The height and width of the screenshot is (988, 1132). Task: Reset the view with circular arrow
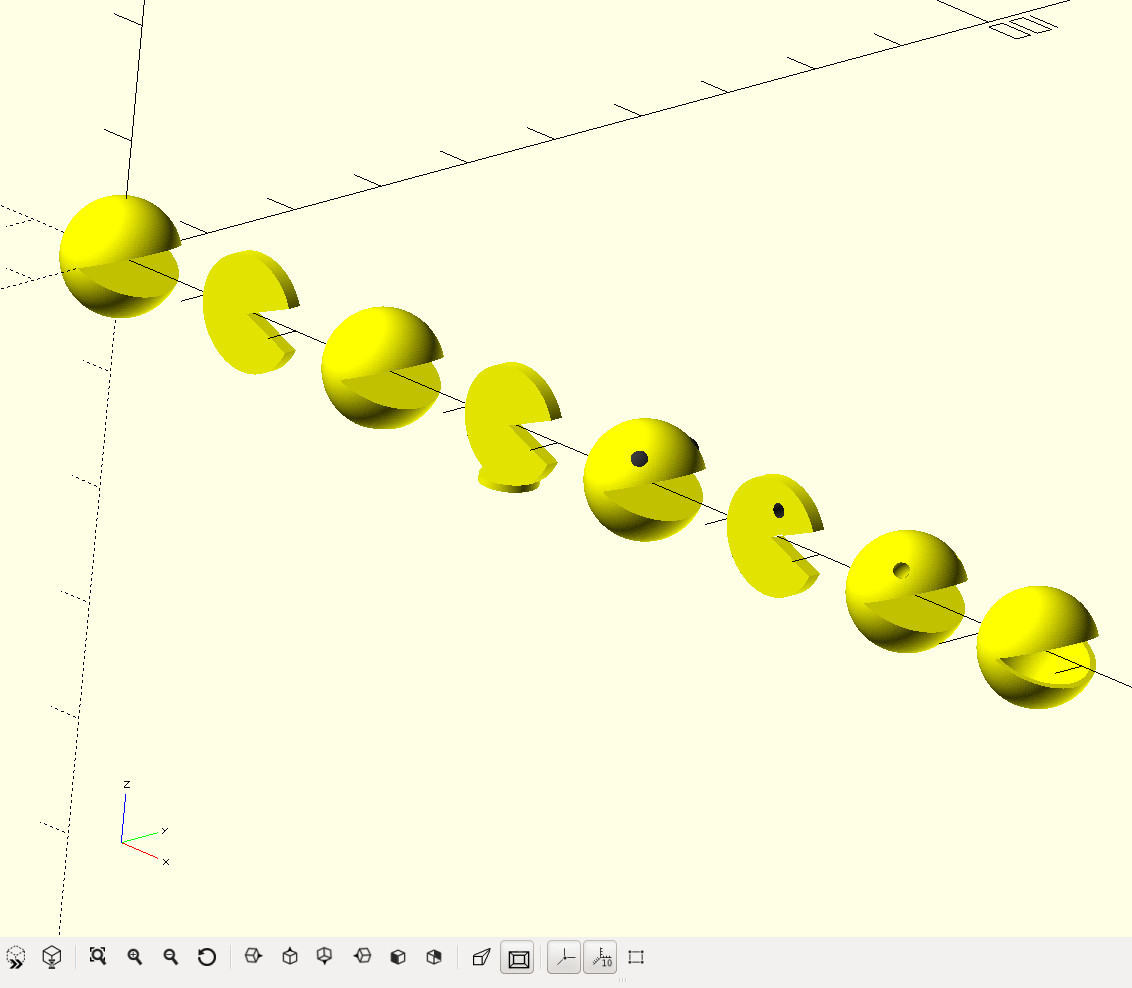tap(206, 957)
